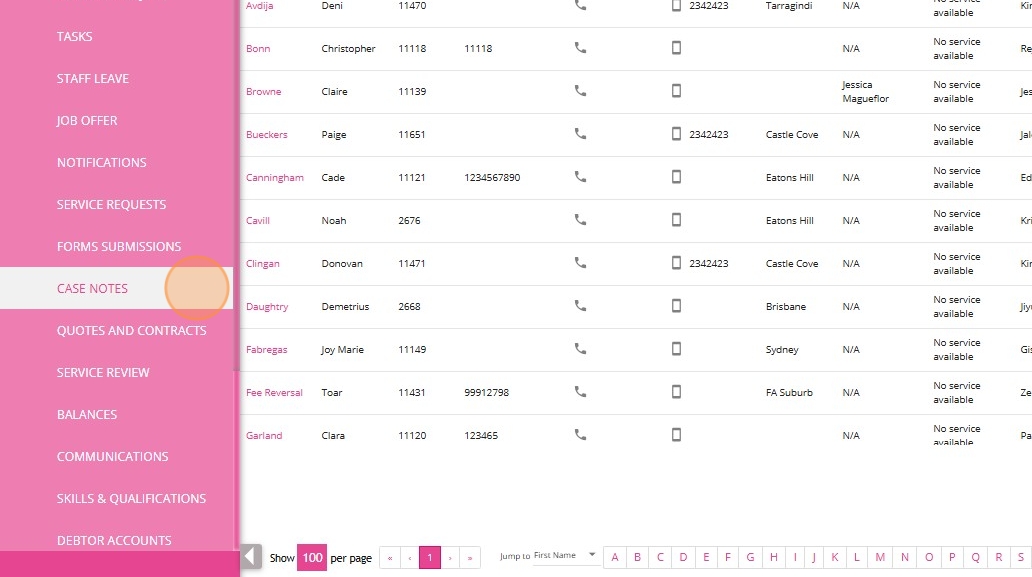Open the Cavill client record link
Image resolution: width=1032 pixels, height=577 pixels.
257,220
